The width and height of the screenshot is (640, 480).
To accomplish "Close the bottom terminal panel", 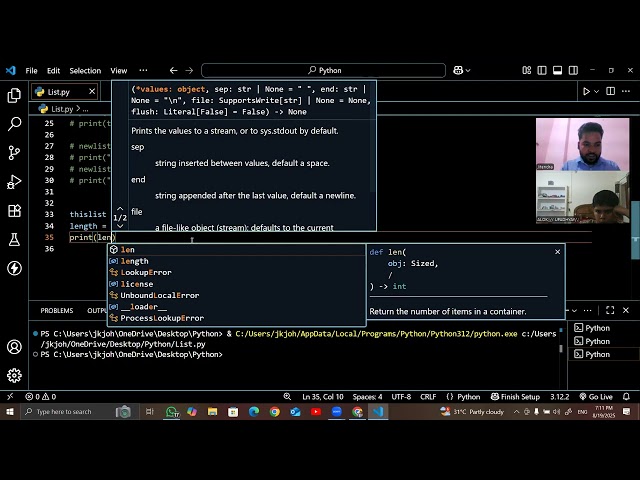I will click(x=626, y=311).
